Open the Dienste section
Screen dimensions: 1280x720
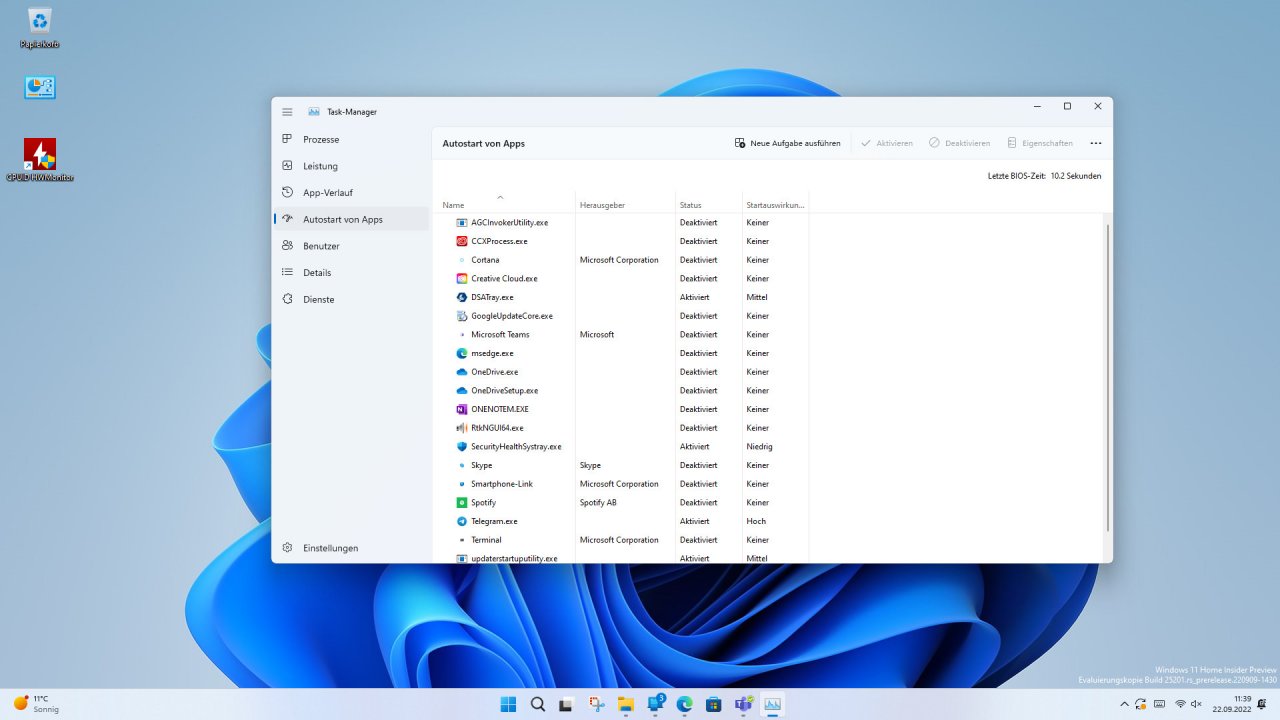point(351,299)
